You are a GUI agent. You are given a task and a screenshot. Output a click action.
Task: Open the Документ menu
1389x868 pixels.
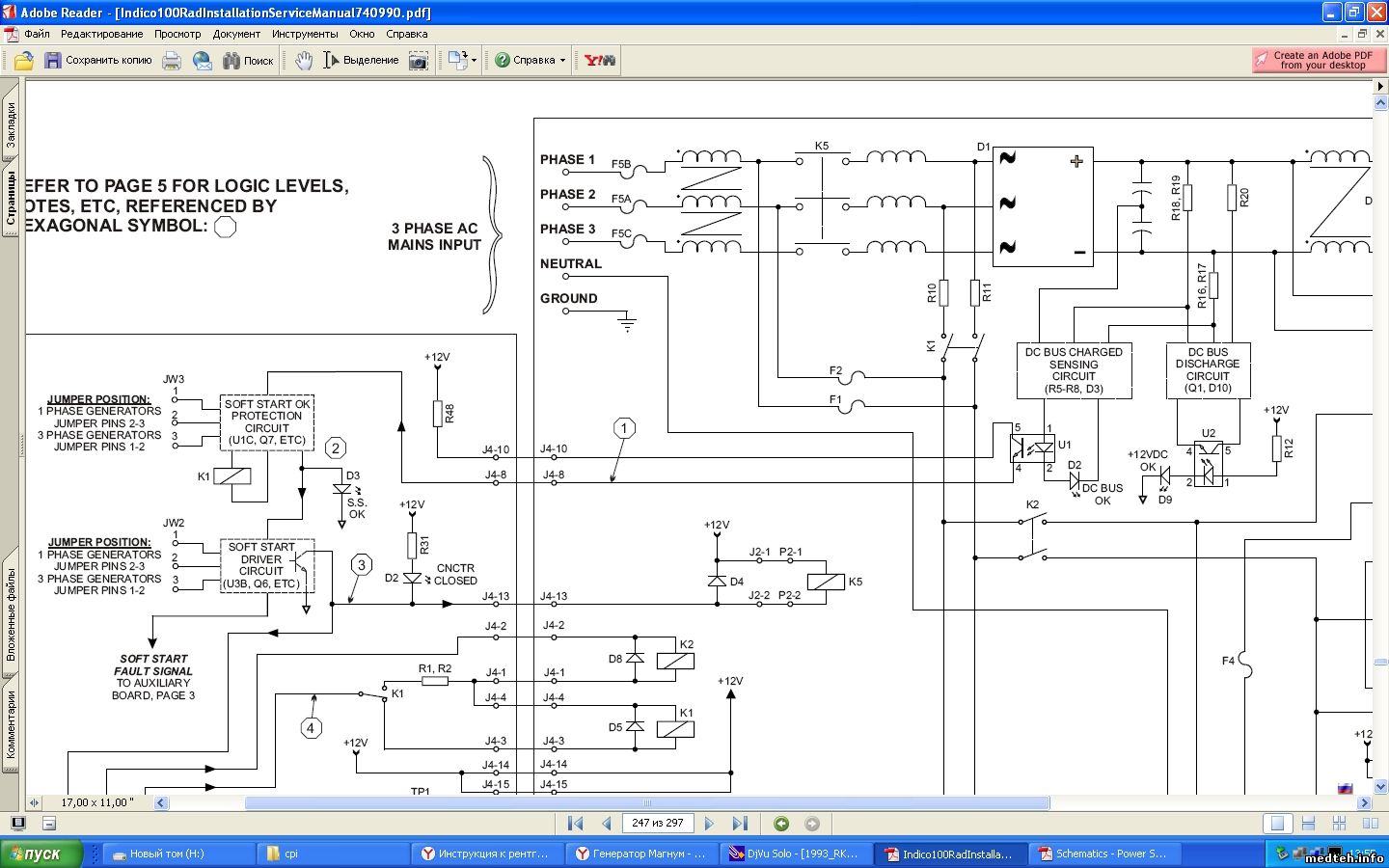[236, 34]
